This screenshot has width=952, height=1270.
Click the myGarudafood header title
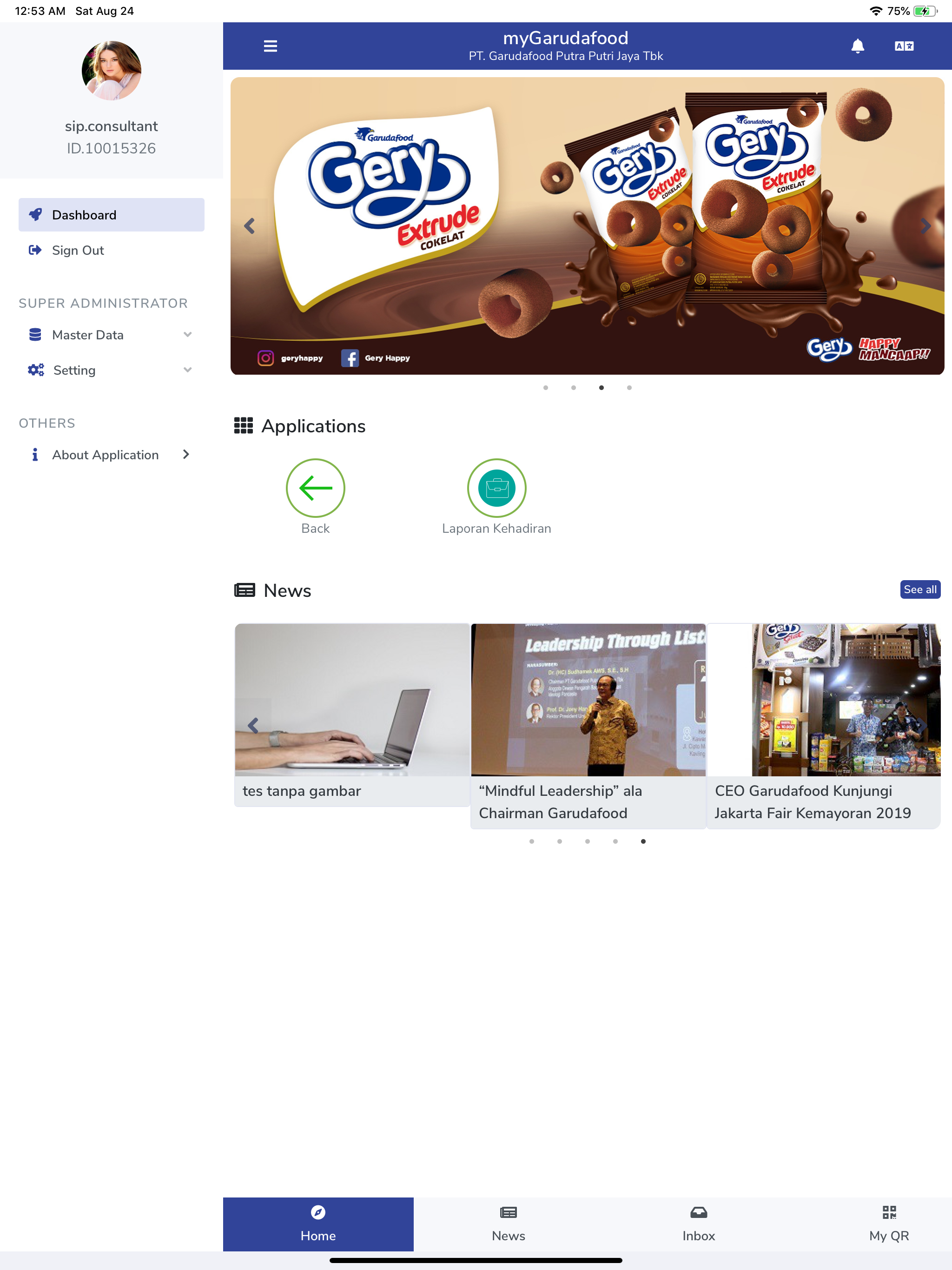point(566,38)
